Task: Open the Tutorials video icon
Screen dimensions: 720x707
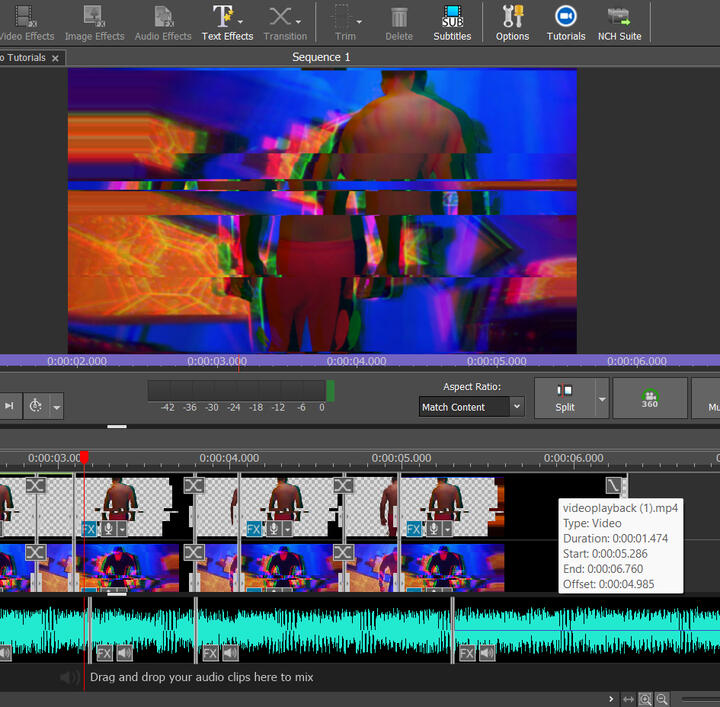Action: pos(566,22)
